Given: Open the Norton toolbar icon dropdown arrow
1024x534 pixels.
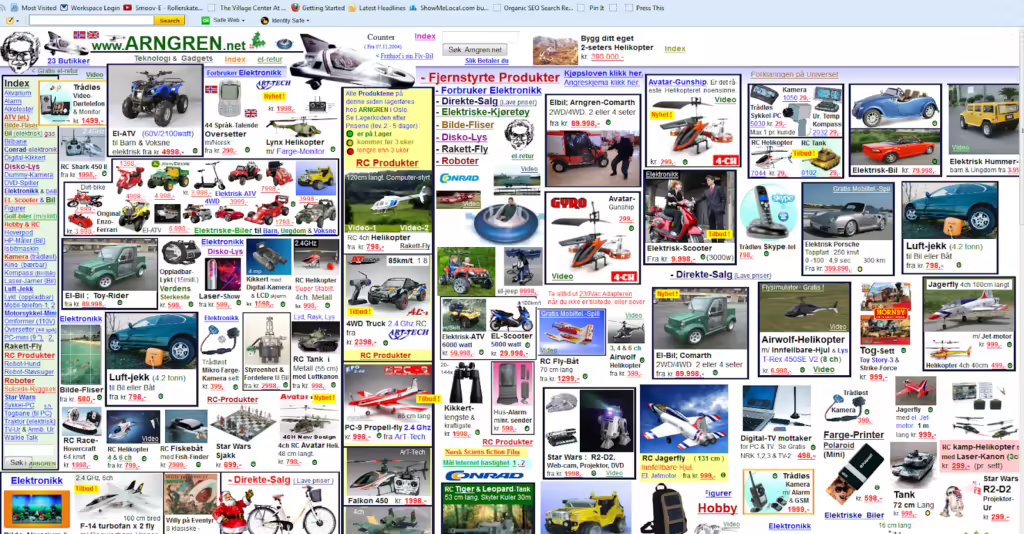Looking at the screenshot, I should pos(18,21).
